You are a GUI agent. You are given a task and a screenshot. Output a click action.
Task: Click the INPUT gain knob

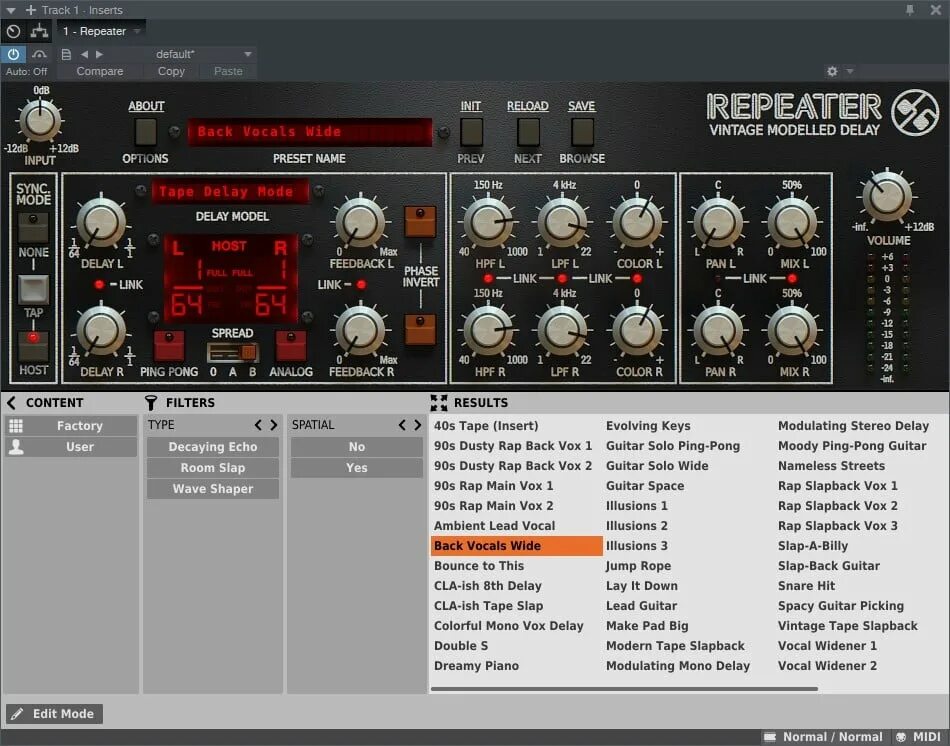tap(40, 120)
